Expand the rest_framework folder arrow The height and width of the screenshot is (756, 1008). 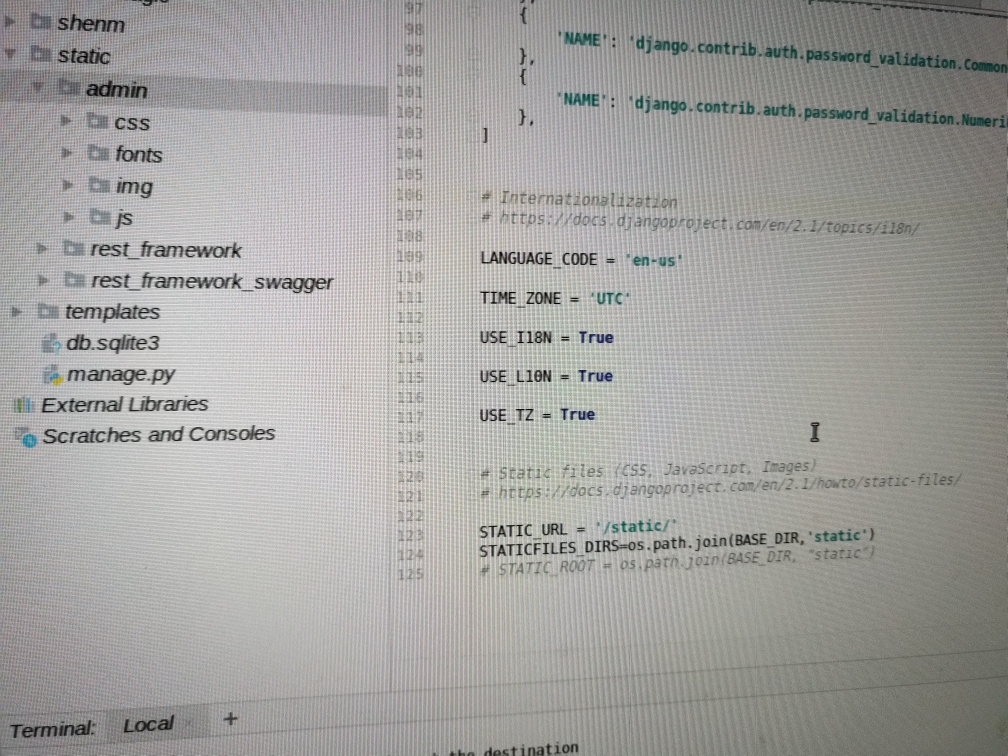coord(42,248)
